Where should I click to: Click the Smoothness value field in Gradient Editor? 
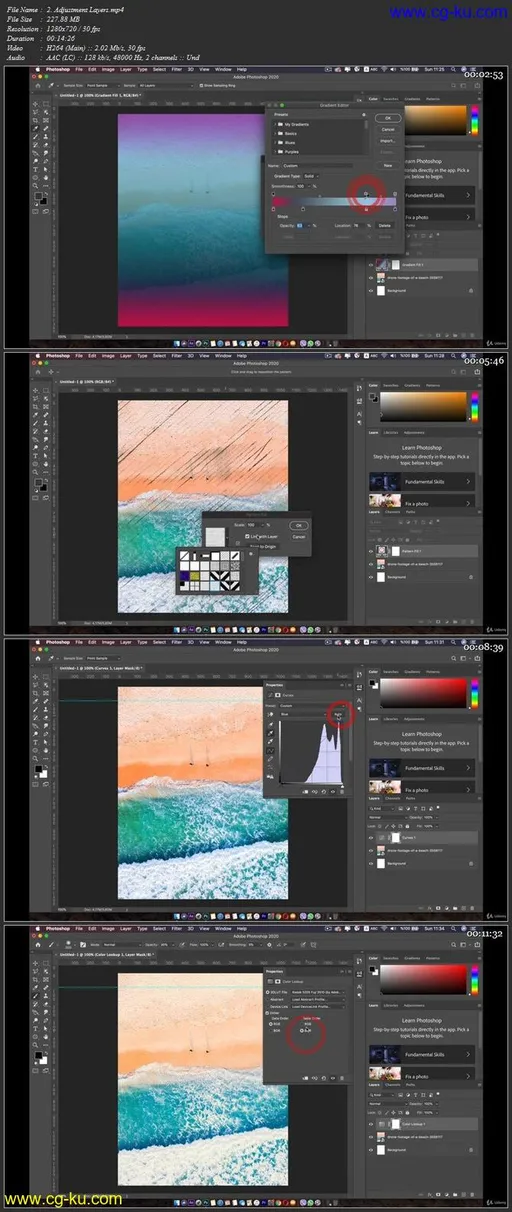pyautogui.click(x=301, y=186)
